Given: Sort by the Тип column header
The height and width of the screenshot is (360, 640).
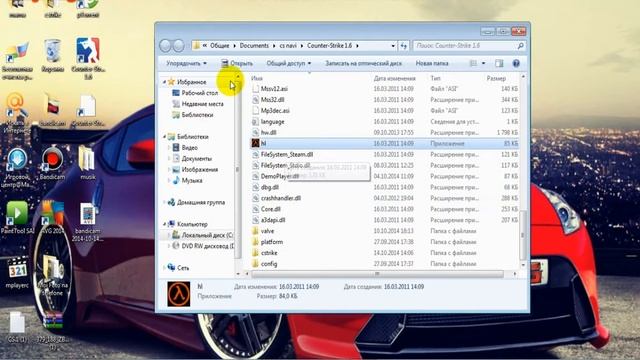Looking at the screenshot, I should pos(436,78).
